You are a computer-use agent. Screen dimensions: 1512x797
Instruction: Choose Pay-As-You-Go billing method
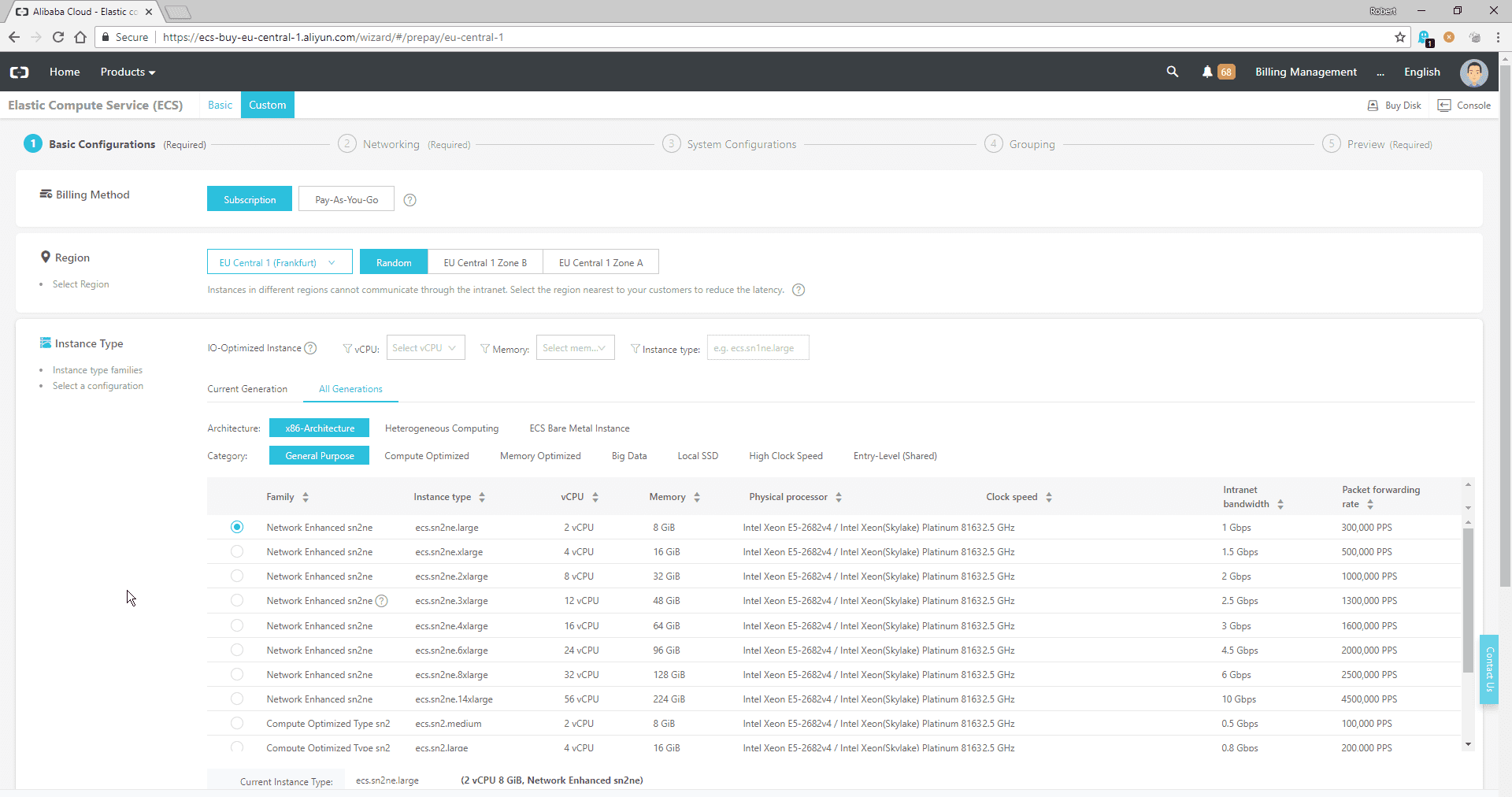(x=346, y=199)
